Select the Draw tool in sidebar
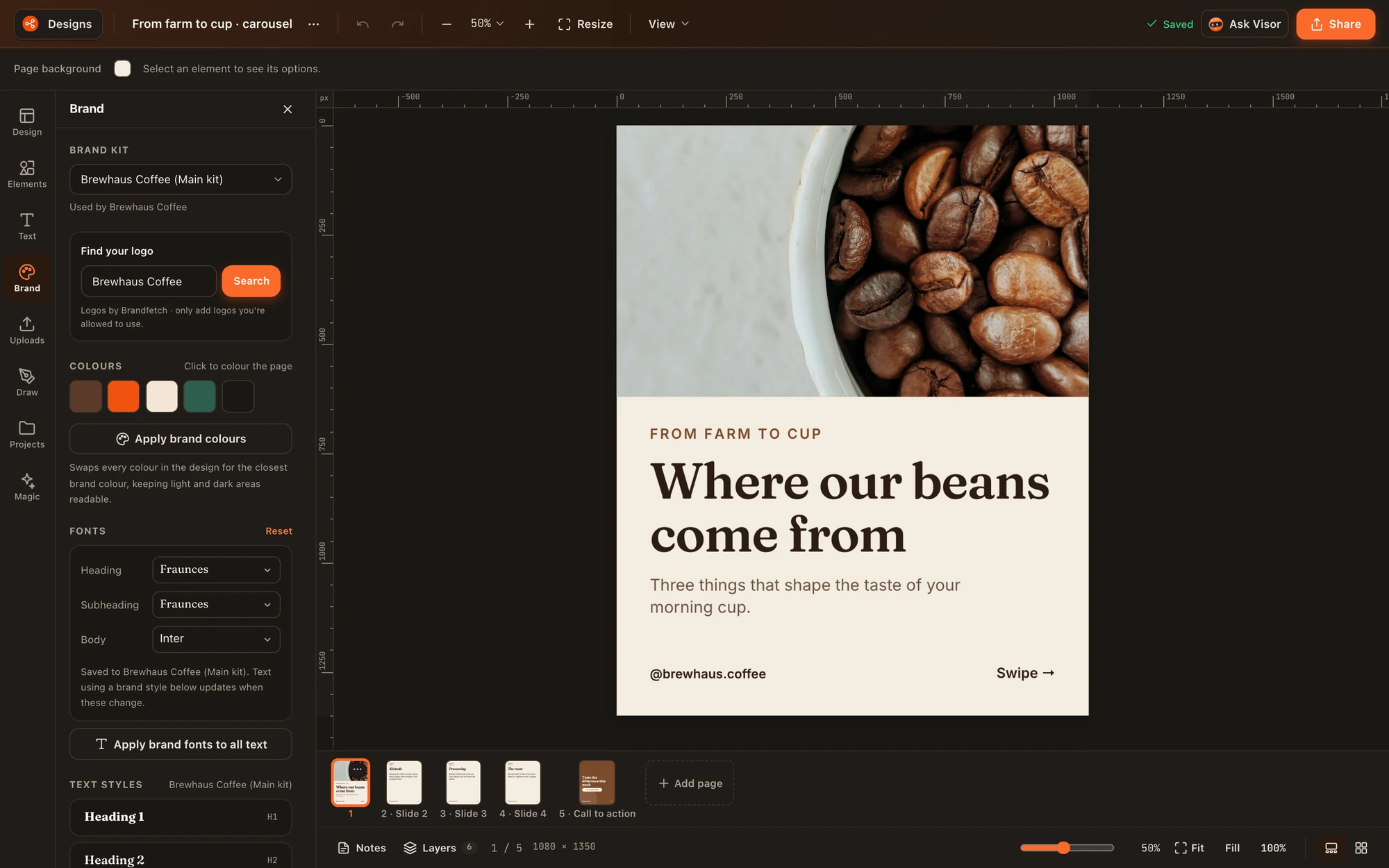Screen dimensions: 1389x868 click(x=27, y=382)
